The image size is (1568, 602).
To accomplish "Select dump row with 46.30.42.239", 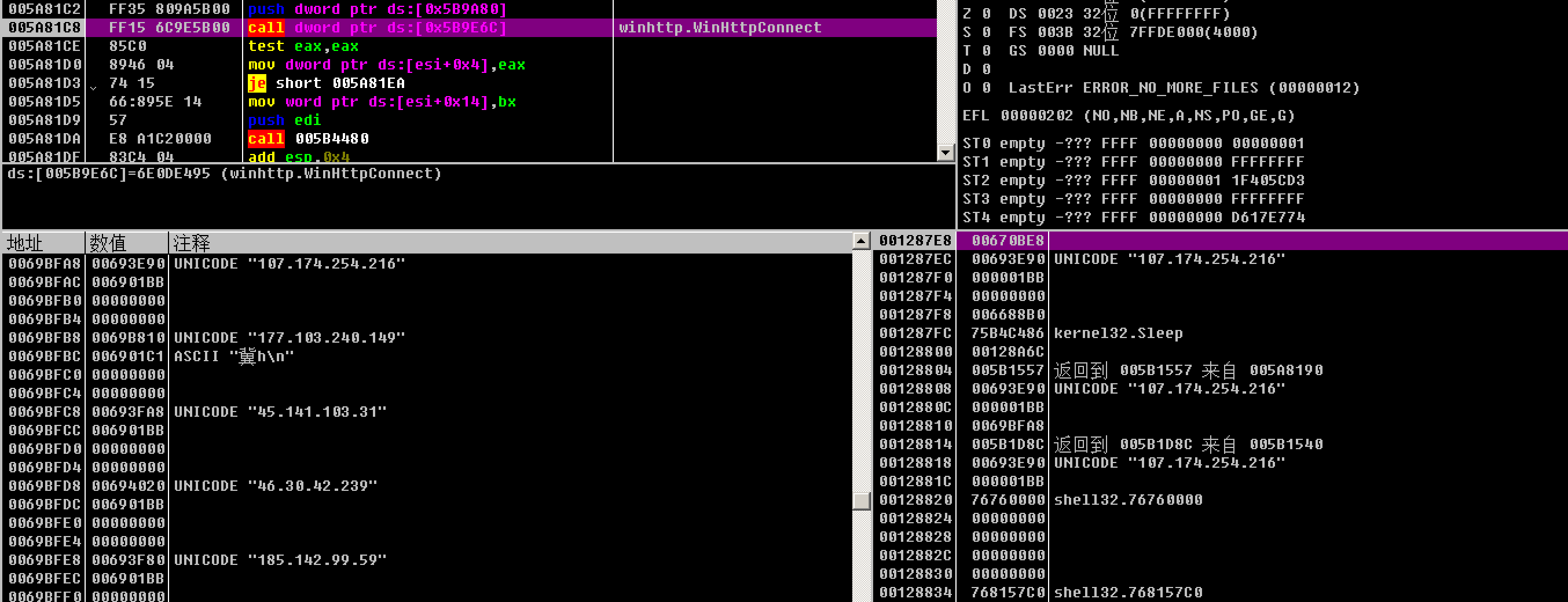I will (427, 486).
